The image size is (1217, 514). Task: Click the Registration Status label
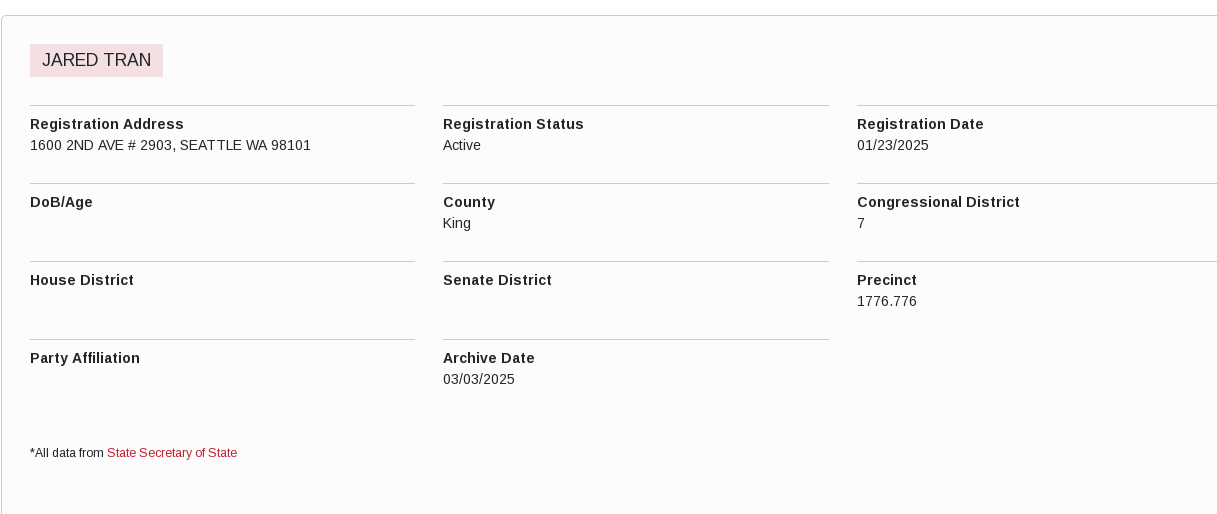pyautogui.click(x=513, y=124)
